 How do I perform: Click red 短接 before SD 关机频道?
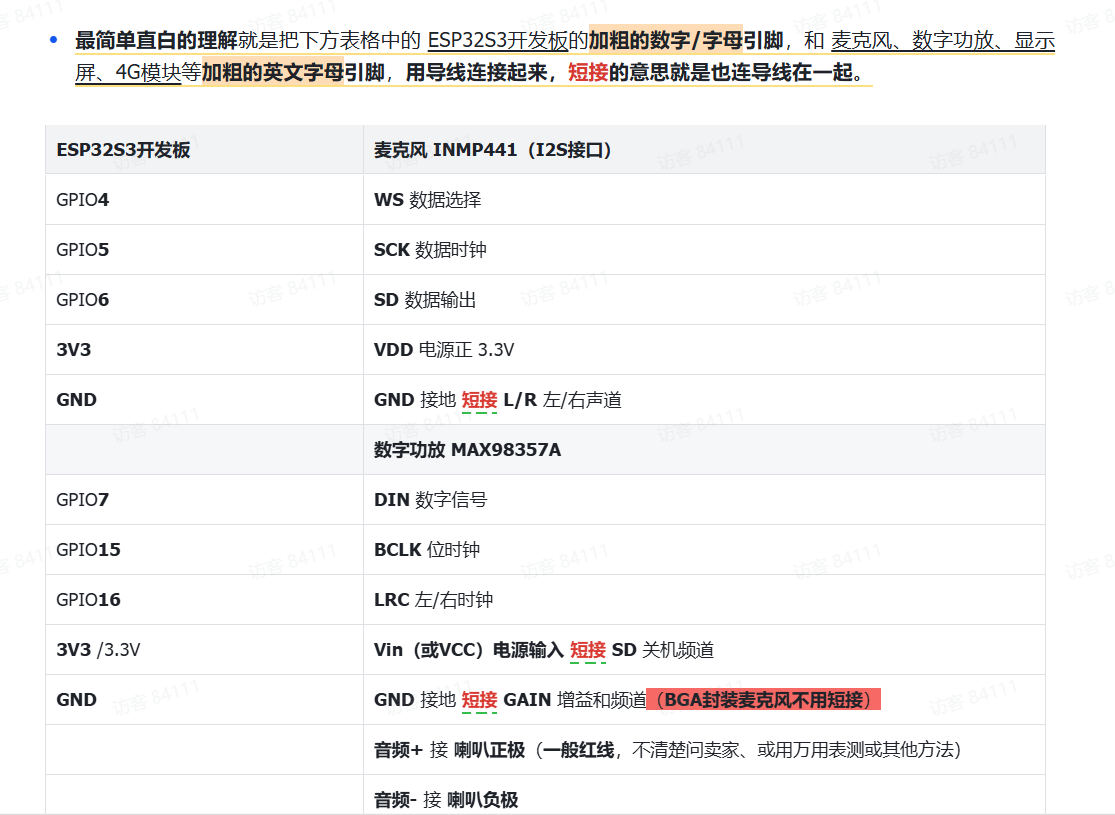(x=587, y=650)
